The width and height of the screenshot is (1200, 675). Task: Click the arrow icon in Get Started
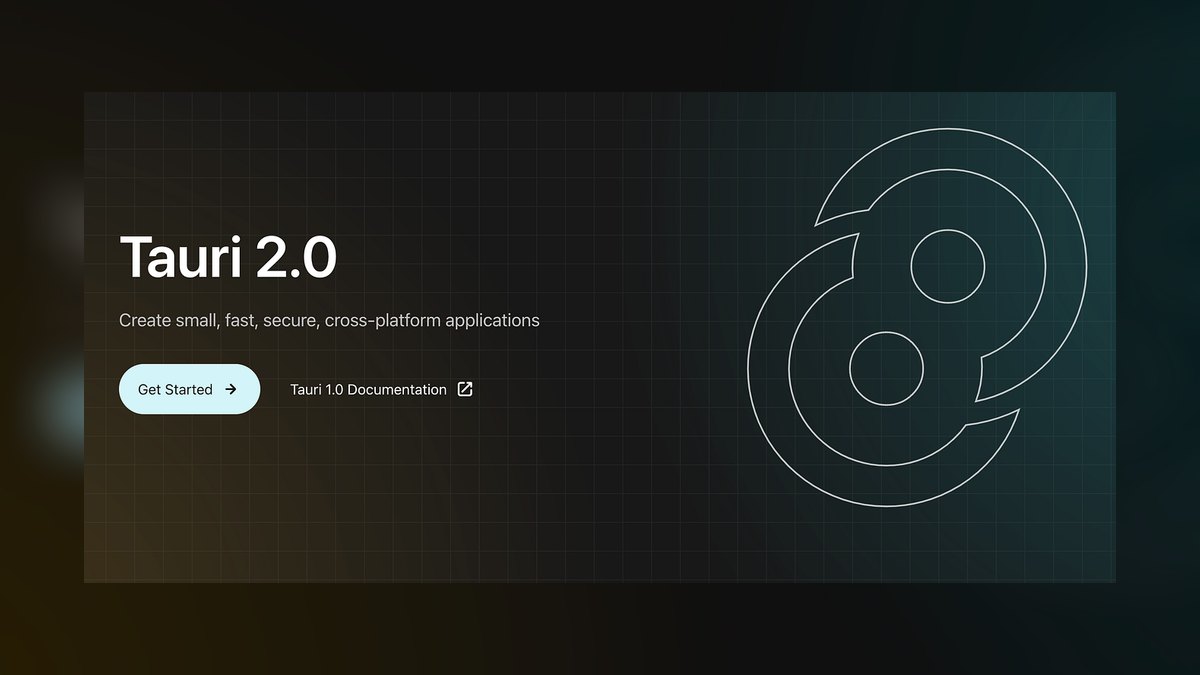(x=231, y=390)
